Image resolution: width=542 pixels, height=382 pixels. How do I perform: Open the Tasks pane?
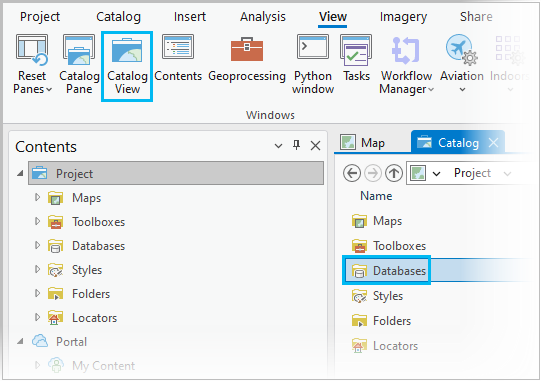tap(356, 58)
